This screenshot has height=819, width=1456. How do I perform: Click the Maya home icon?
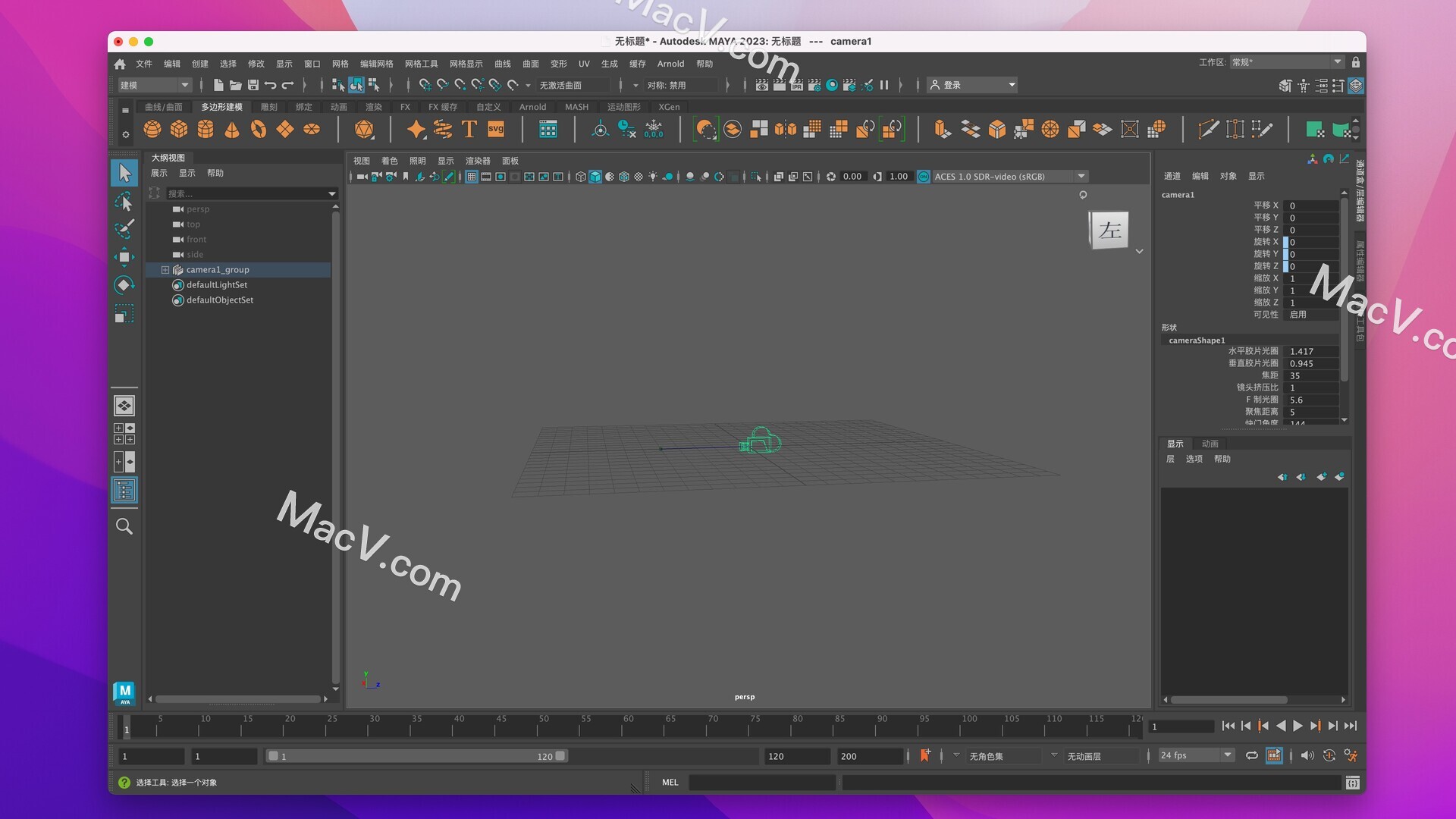coord(120,64)
